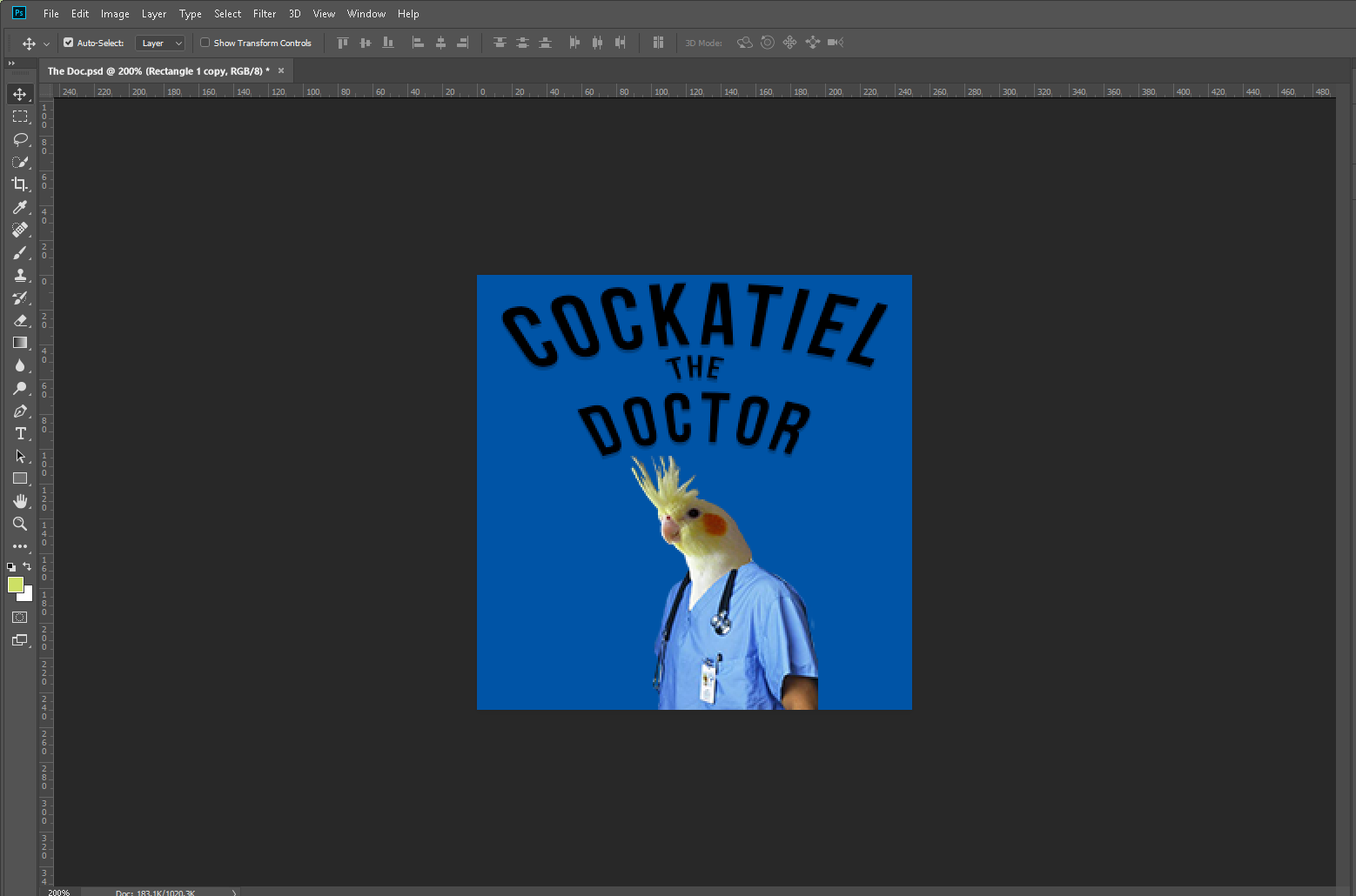
Task: Expand the toolbar using double-arrow icon
Action: click(11, 64)
